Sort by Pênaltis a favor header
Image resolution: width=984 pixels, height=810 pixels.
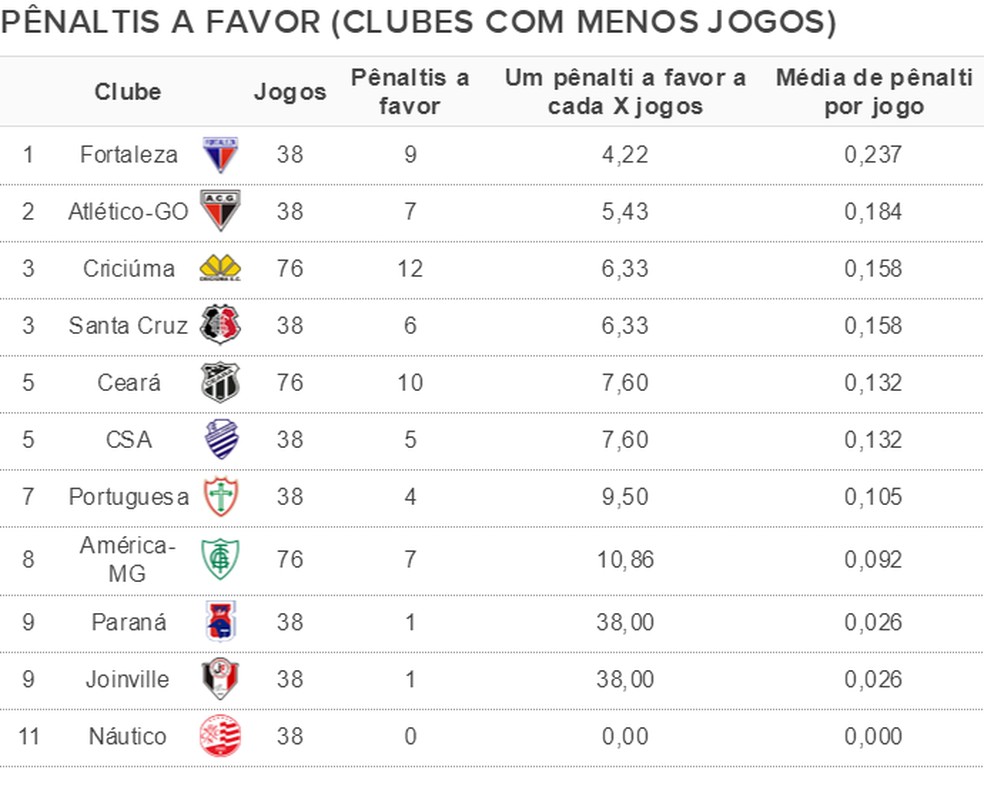[x=410, y=92]
